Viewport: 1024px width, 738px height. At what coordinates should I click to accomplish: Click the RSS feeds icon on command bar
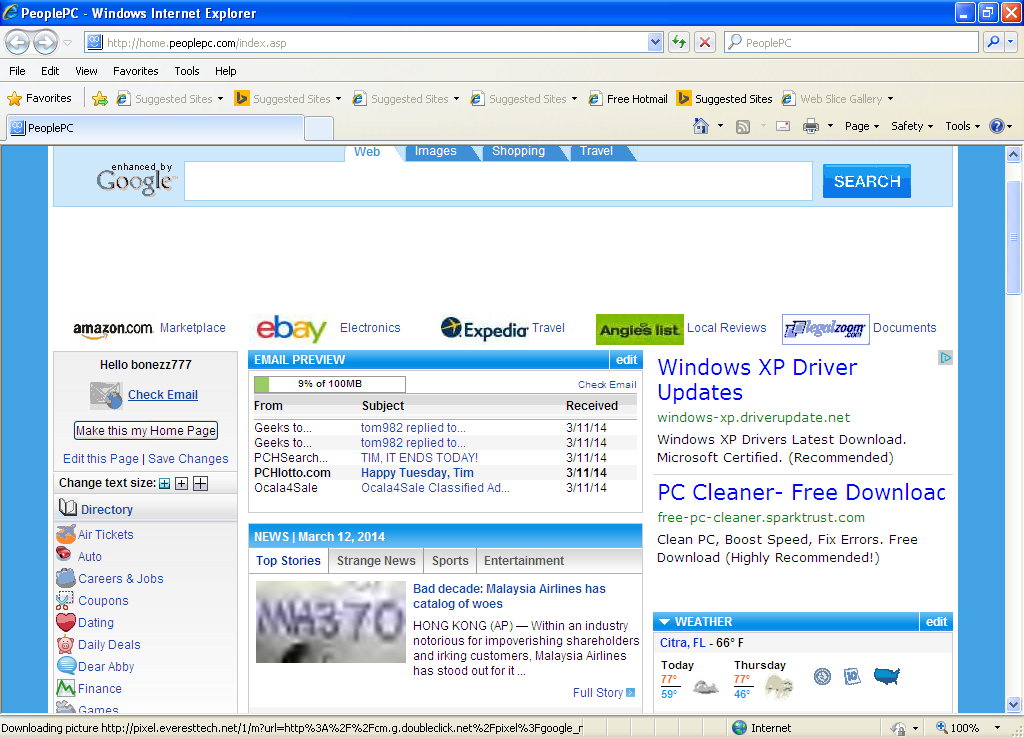tap(743, 127)
